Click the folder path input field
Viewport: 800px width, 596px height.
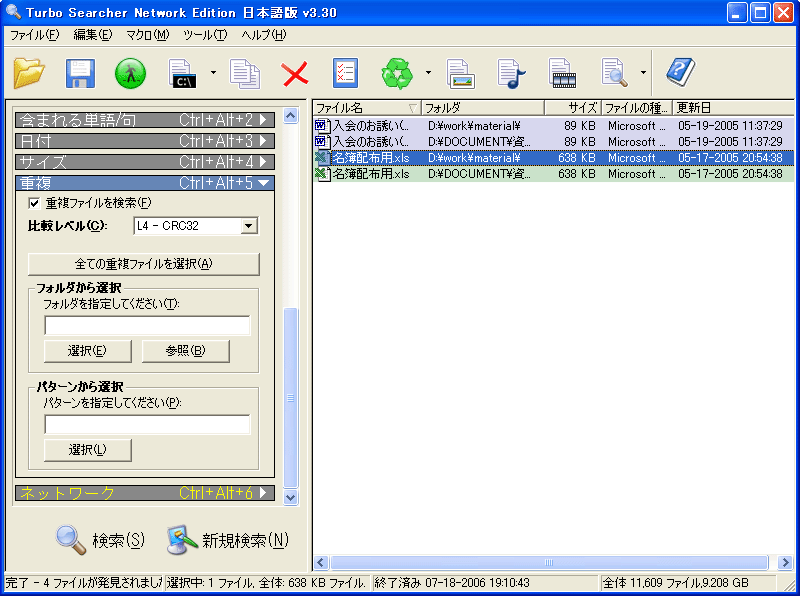coord(147,325)
